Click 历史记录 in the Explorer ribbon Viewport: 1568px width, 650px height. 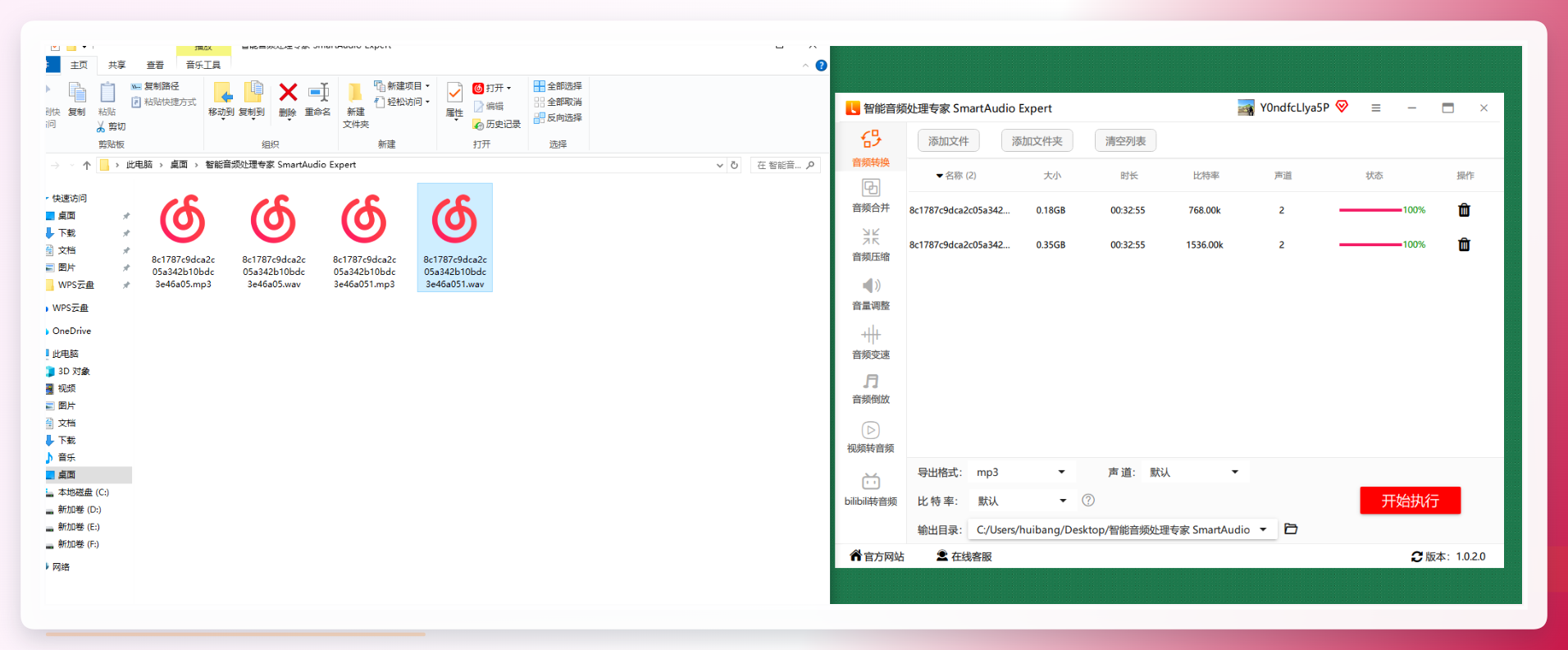pyautogui.click(x=497, y=125)
